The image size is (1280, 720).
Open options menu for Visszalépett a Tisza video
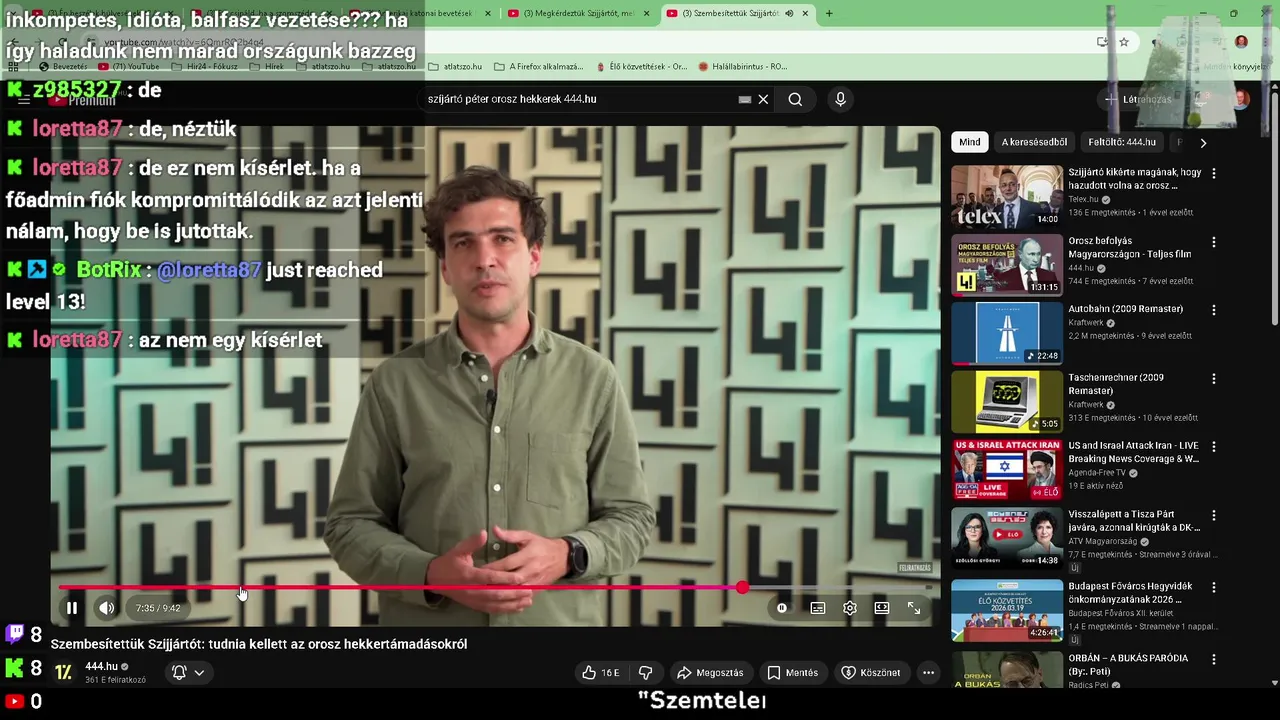[x=1214, y=516]
